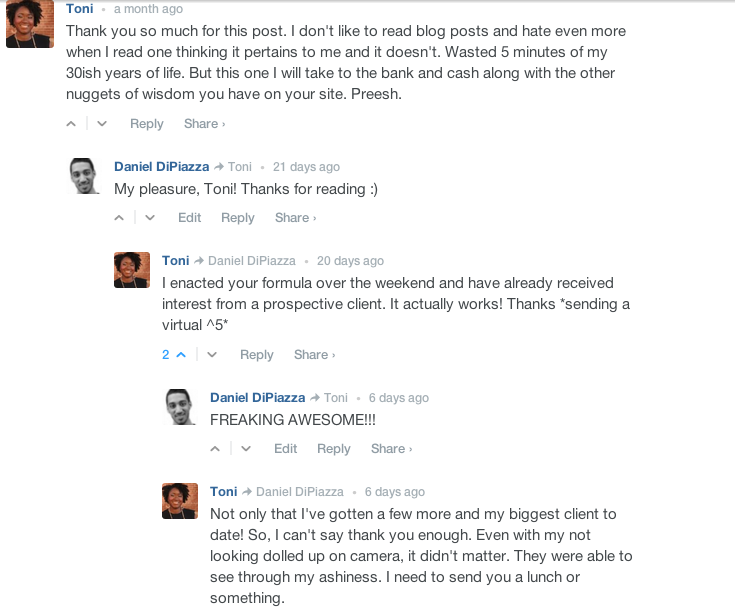Downvote the "FREAKING AWESOME!!!" comment
Image resolution: width=735 pixels, height=614 pixels.
pos(245,449)
